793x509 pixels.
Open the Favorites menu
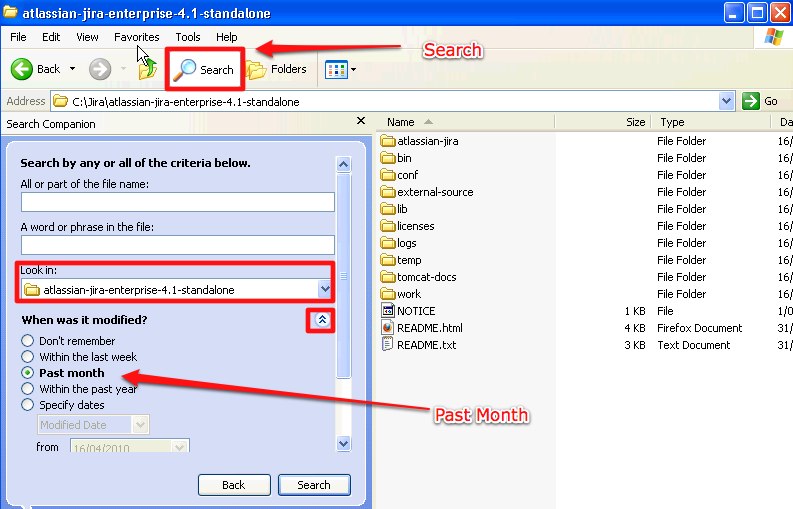[137, 37]
